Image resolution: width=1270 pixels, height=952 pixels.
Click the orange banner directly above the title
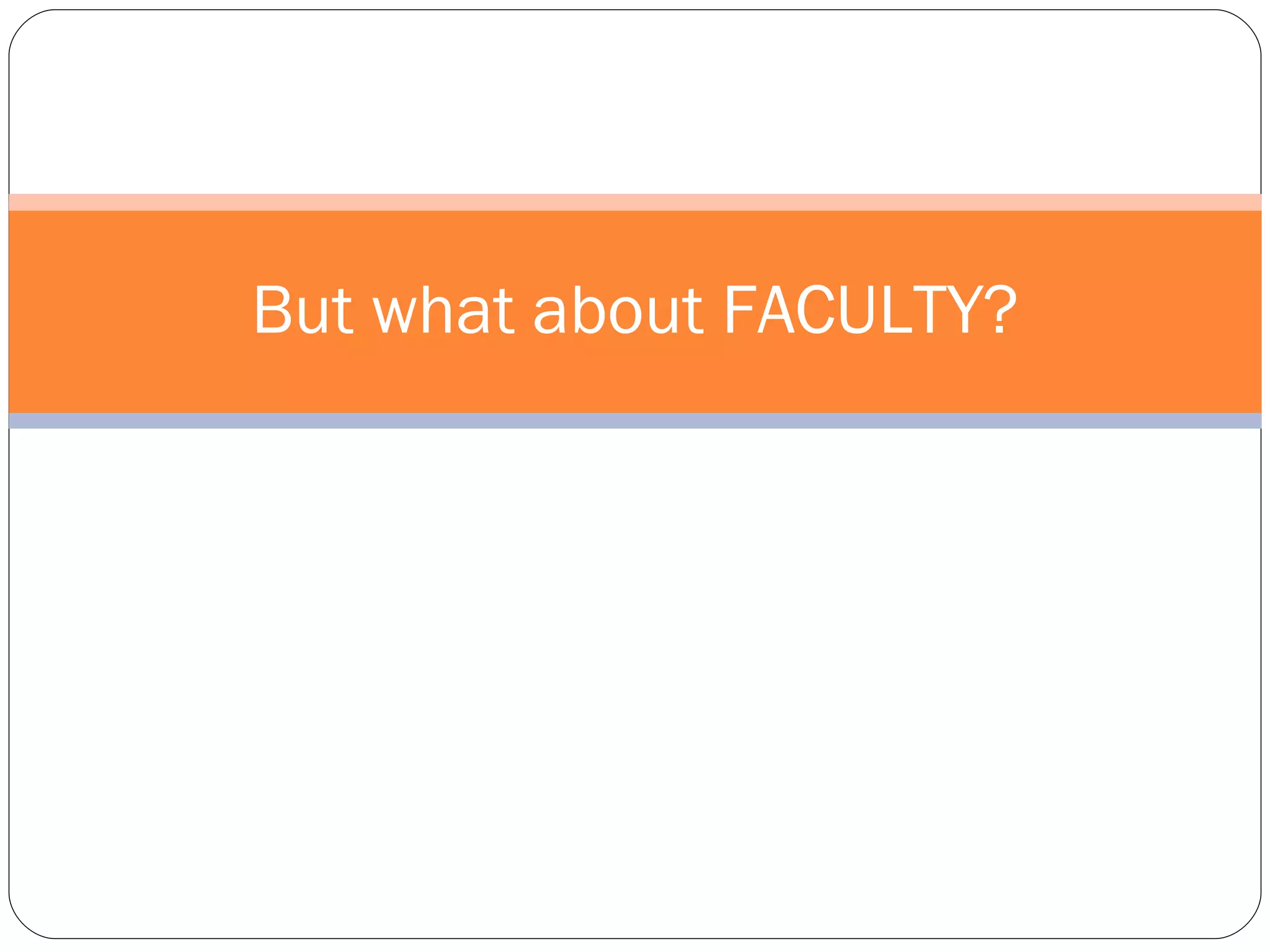[x=635, y=245]
